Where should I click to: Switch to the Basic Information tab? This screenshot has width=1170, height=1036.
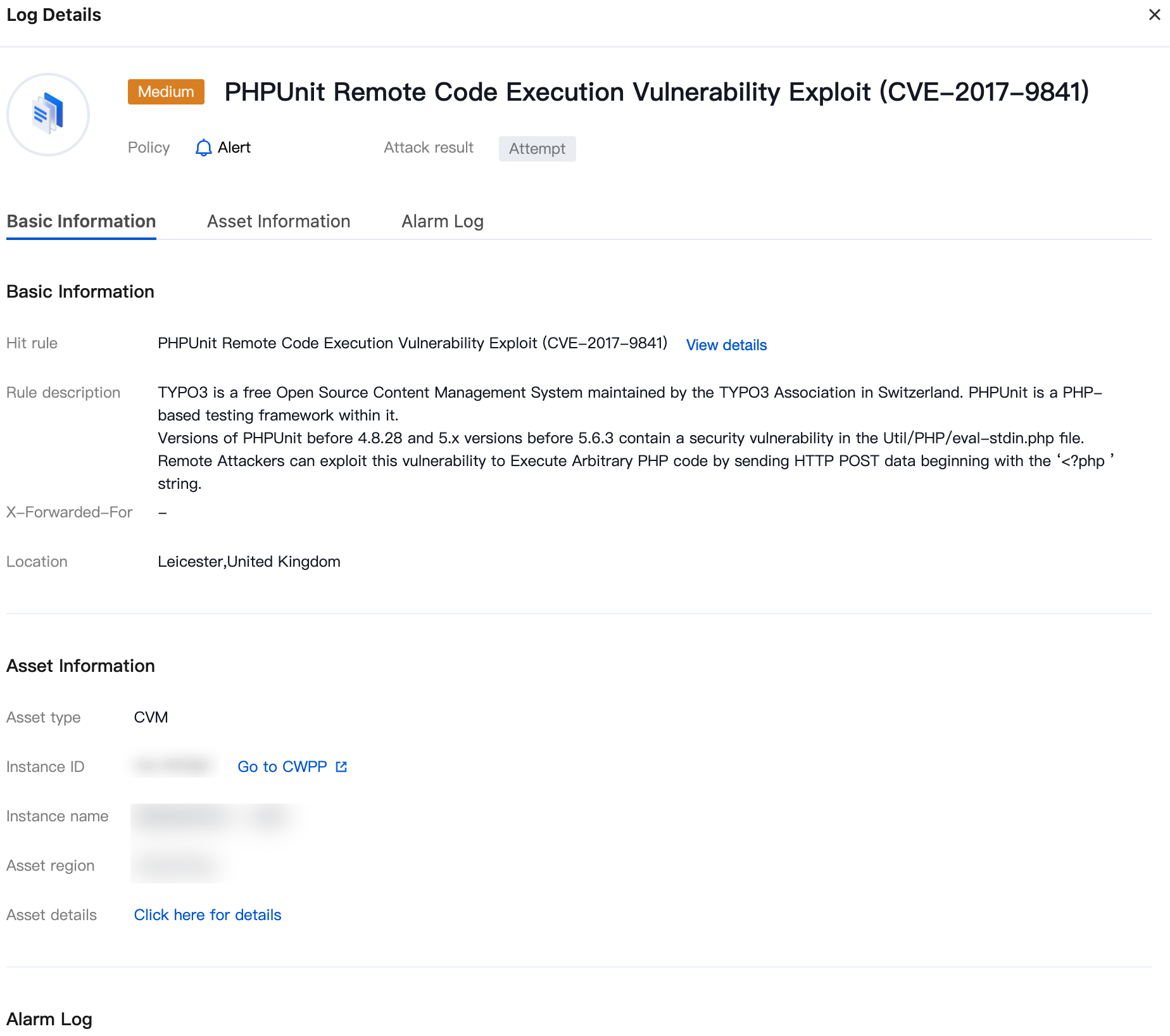tap(81, 221)
